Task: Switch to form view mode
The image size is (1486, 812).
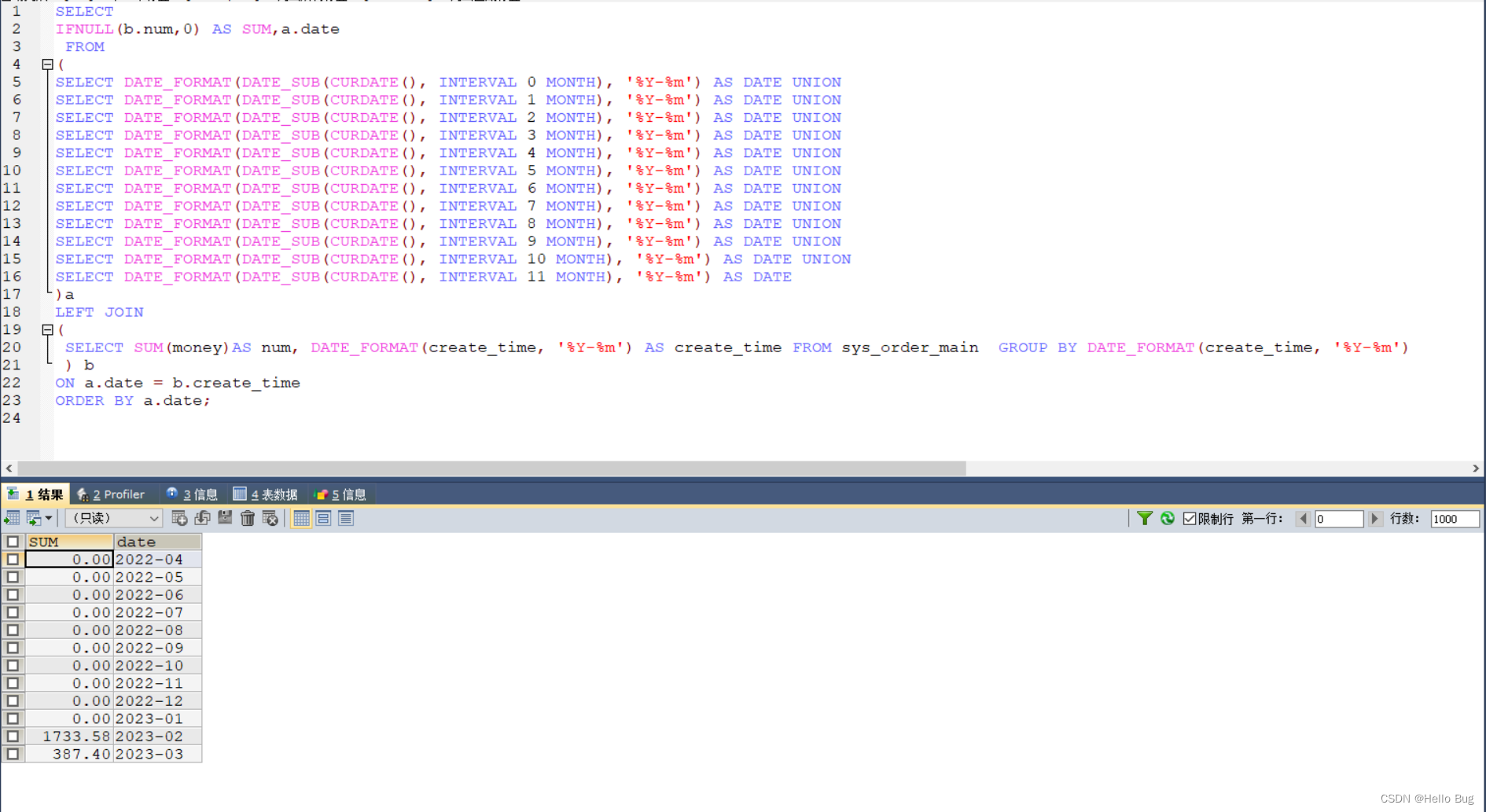Action: (323, 518)
